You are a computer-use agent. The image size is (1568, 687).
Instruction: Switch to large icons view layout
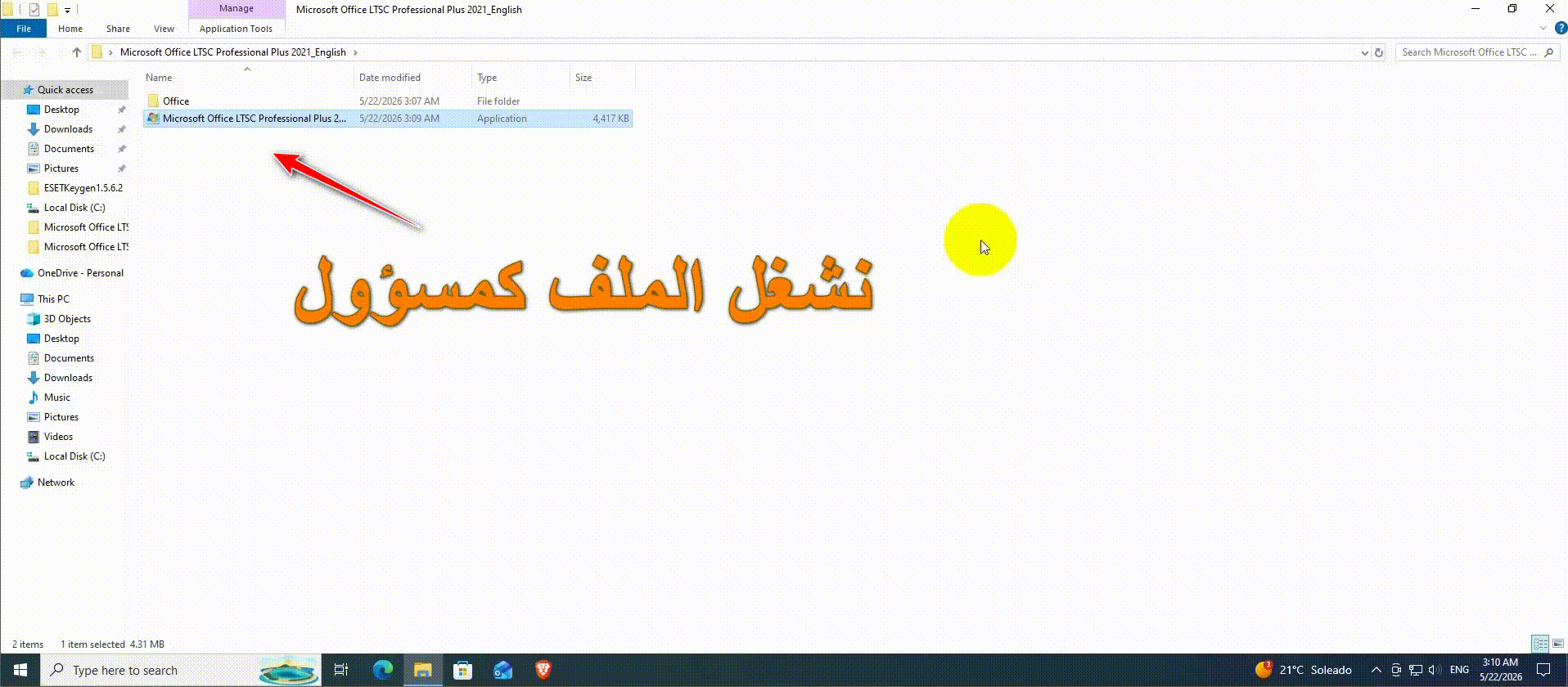point(1558,644)
